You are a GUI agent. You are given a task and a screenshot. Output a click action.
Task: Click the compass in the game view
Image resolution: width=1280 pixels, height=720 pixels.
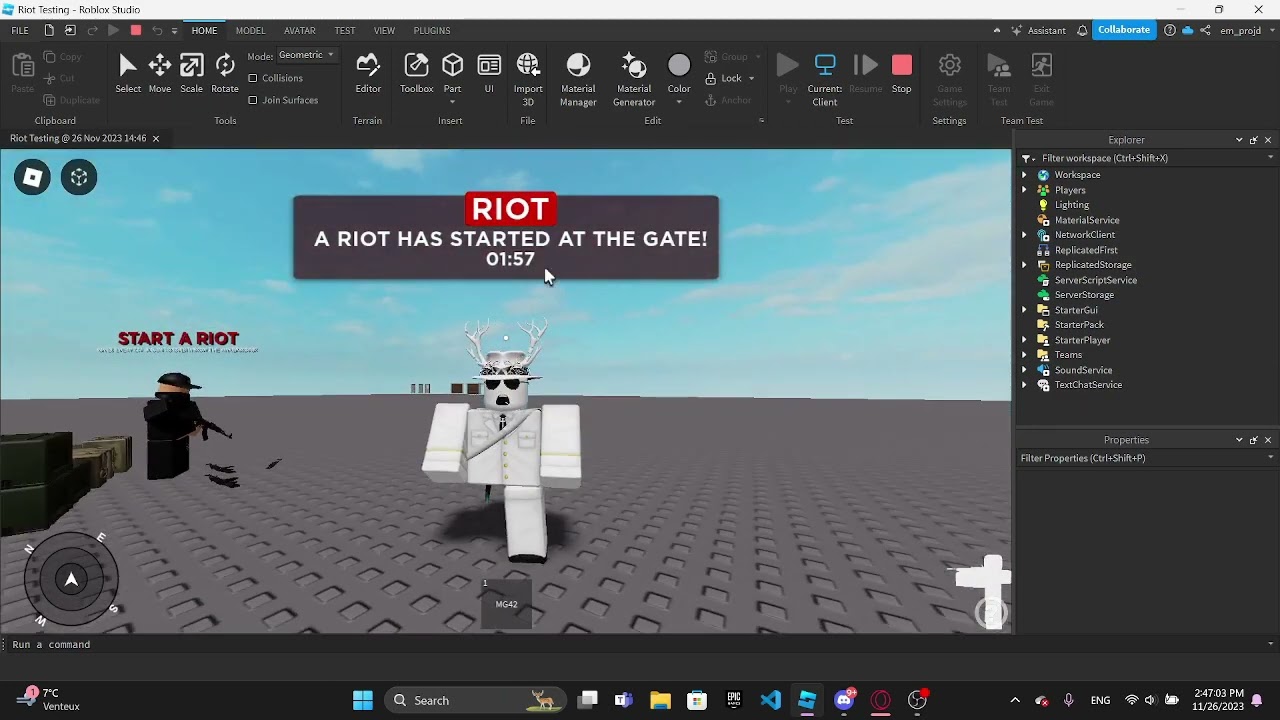pyautogui.click(x=71, y=578)
